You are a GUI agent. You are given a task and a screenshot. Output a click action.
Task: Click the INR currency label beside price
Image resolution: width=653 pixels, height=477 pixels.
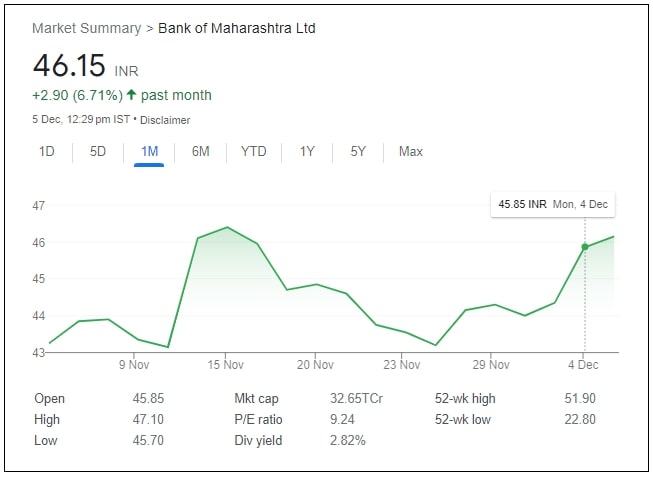(x=126, y=71)
